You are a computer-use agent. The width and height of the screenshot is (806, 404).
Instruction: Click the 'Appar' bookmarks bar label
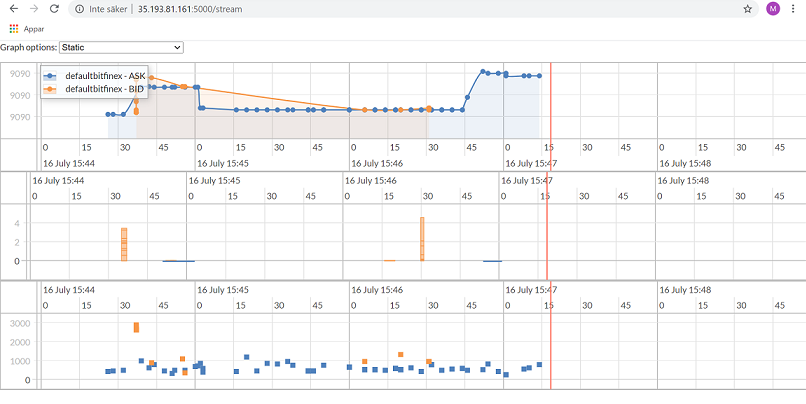[34, 29]
